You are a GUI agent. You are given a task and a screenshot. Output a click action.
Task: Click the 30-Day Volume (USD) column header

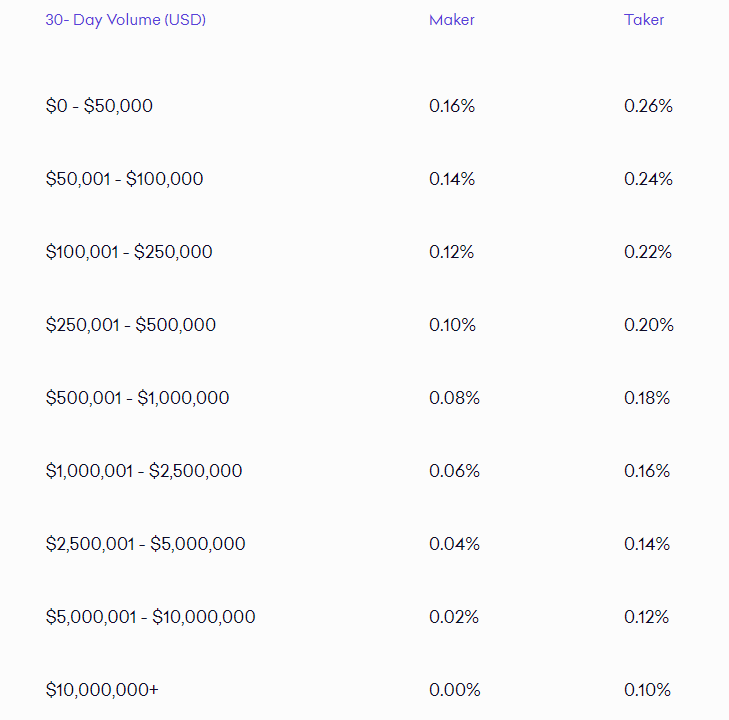tap(126, 20)
